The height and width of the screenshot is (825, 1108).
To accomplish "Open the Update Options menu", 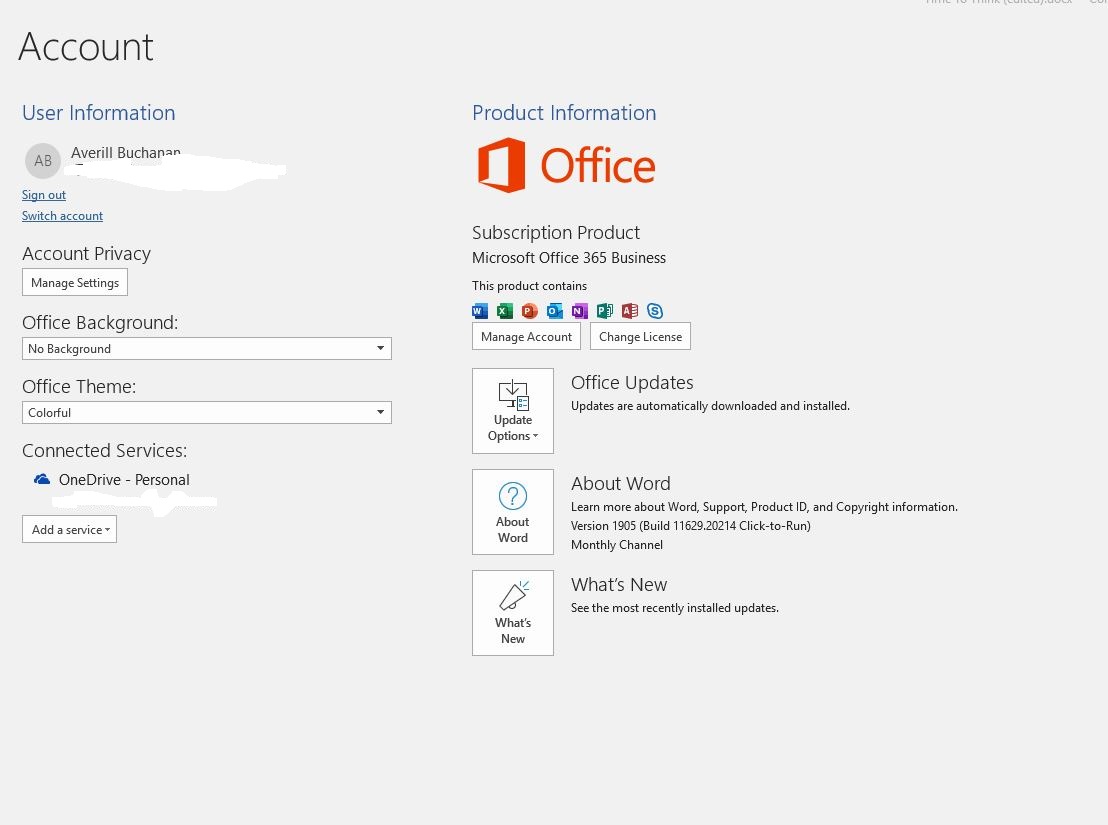I will 513,411.
